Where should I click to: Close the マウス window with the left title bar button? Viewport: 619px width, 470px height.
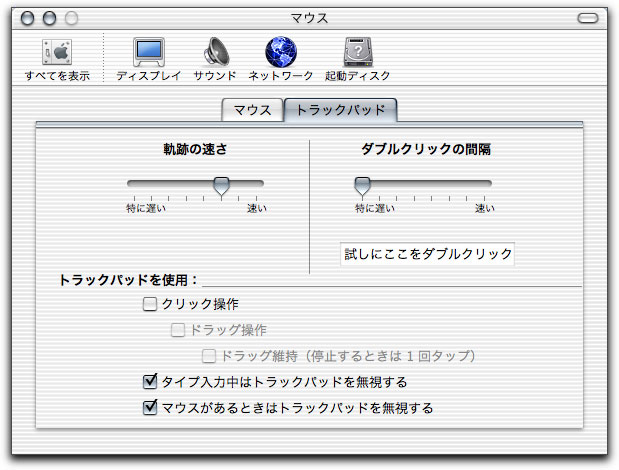coord(27,18)
